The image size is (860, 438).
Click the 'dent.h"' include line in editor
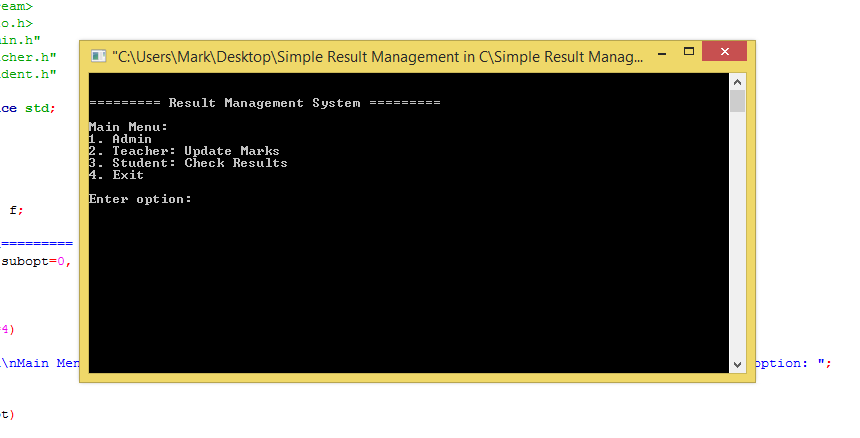coord(28,74)
